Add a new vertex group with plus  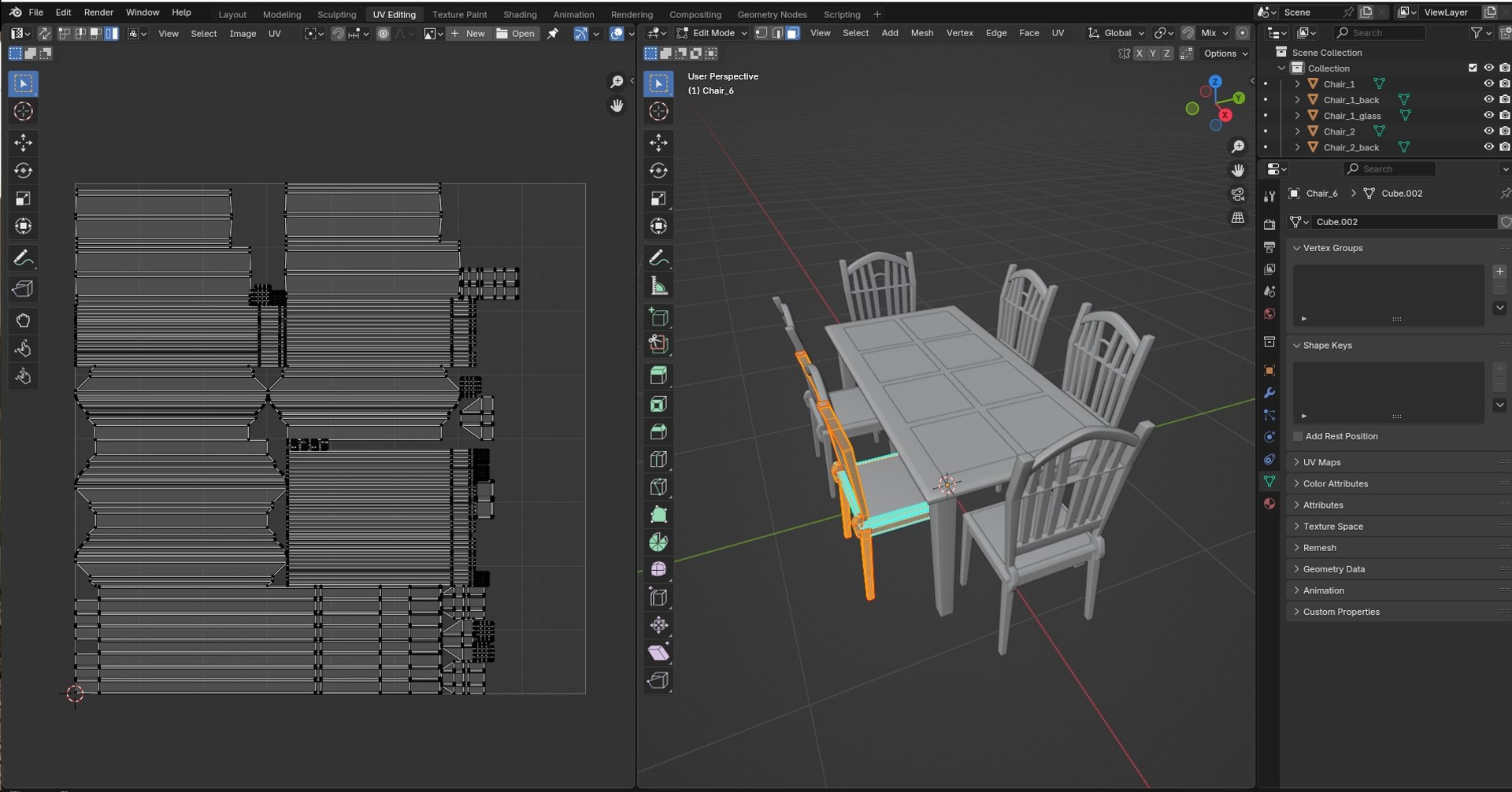point(1499,272)
